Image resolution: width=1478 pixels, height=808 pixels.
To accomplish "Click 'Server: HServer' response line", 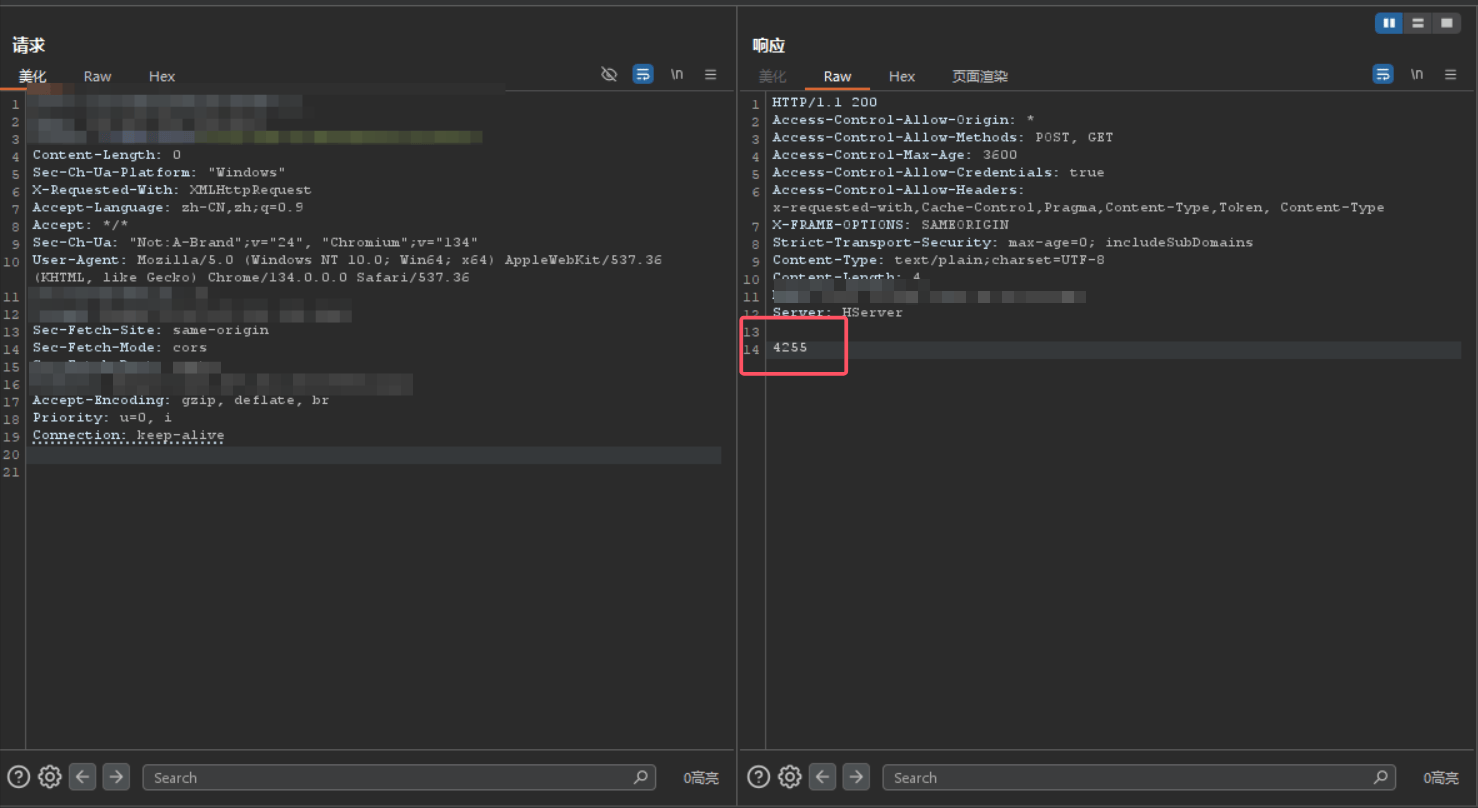I will coord(838,312).
